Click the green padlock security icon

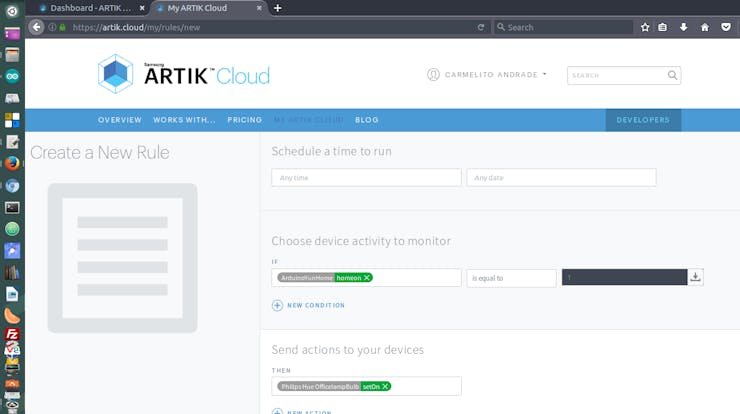coord(62,27)
